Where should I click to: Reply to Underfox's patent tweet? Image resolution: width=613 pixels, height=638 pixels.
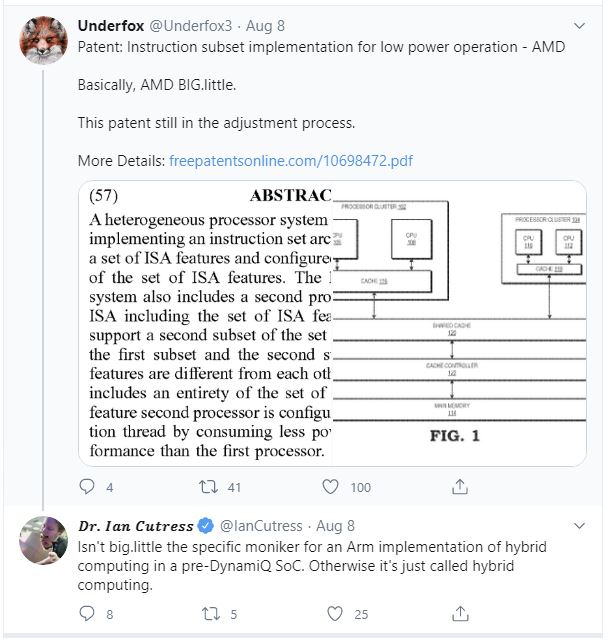click(x=87, y=487)
